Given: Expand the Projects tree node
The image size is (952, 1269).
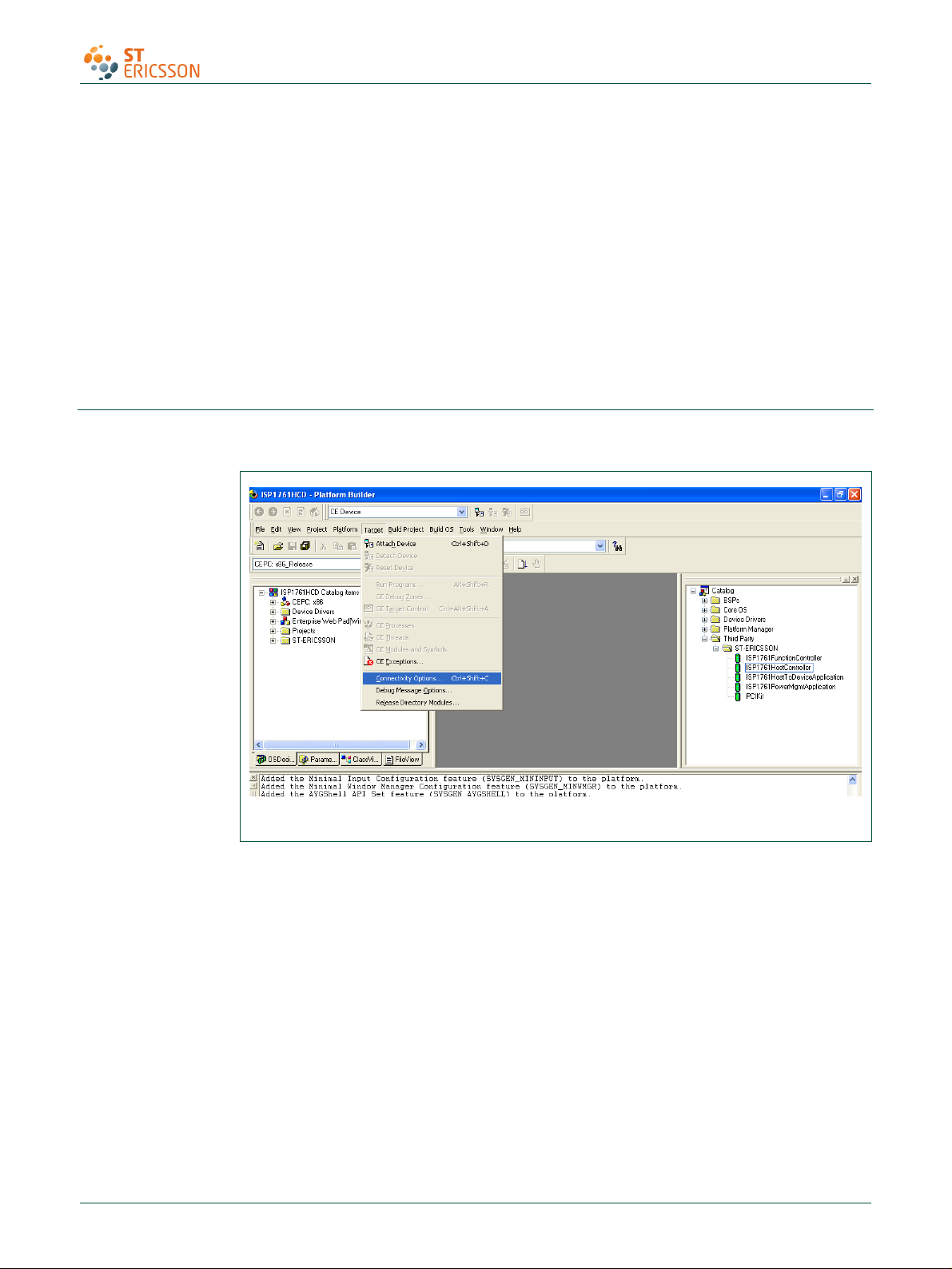Looking at the screenshot, I should (x=273, y=631).
